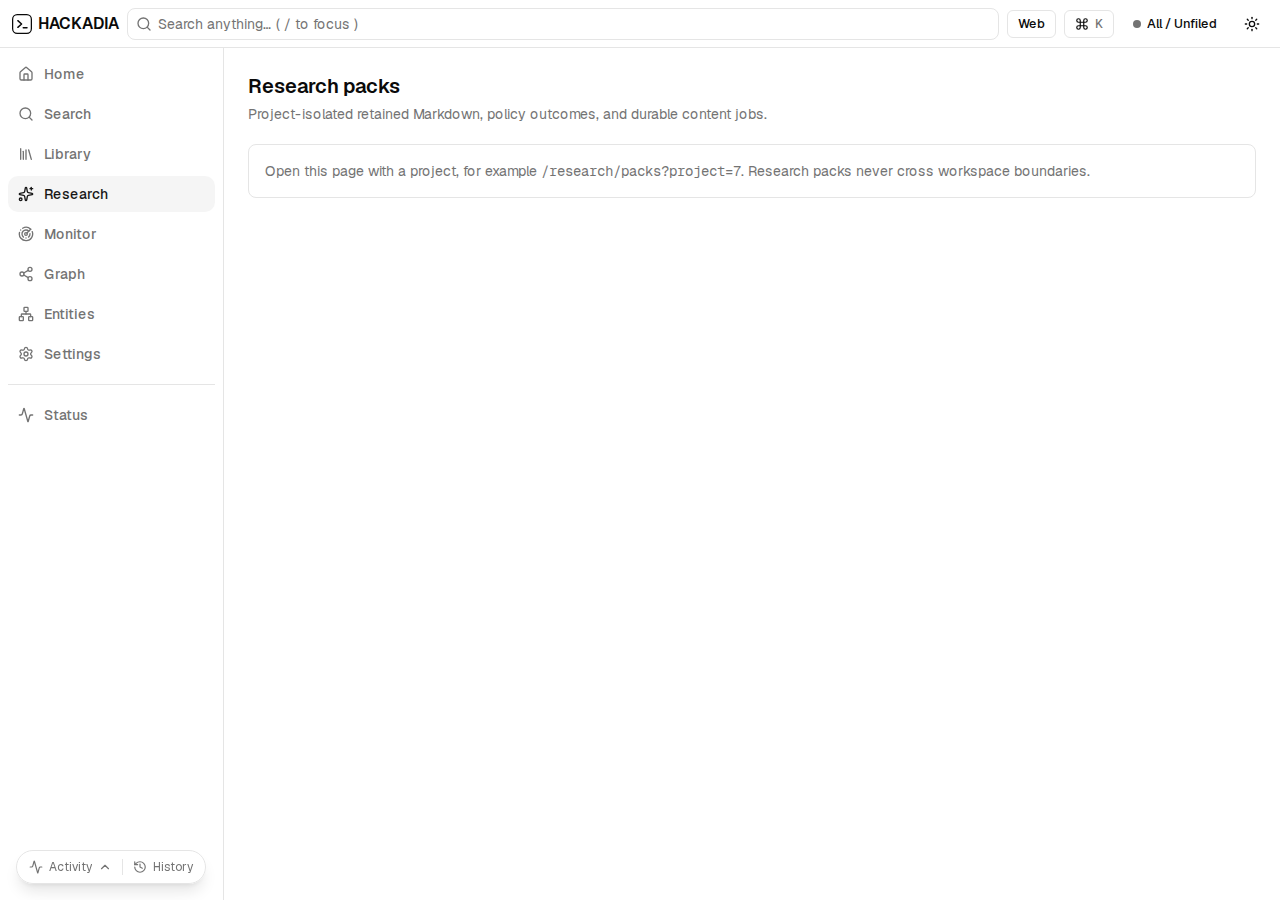Click the Entities hierarchy icon

pos(26,314)
